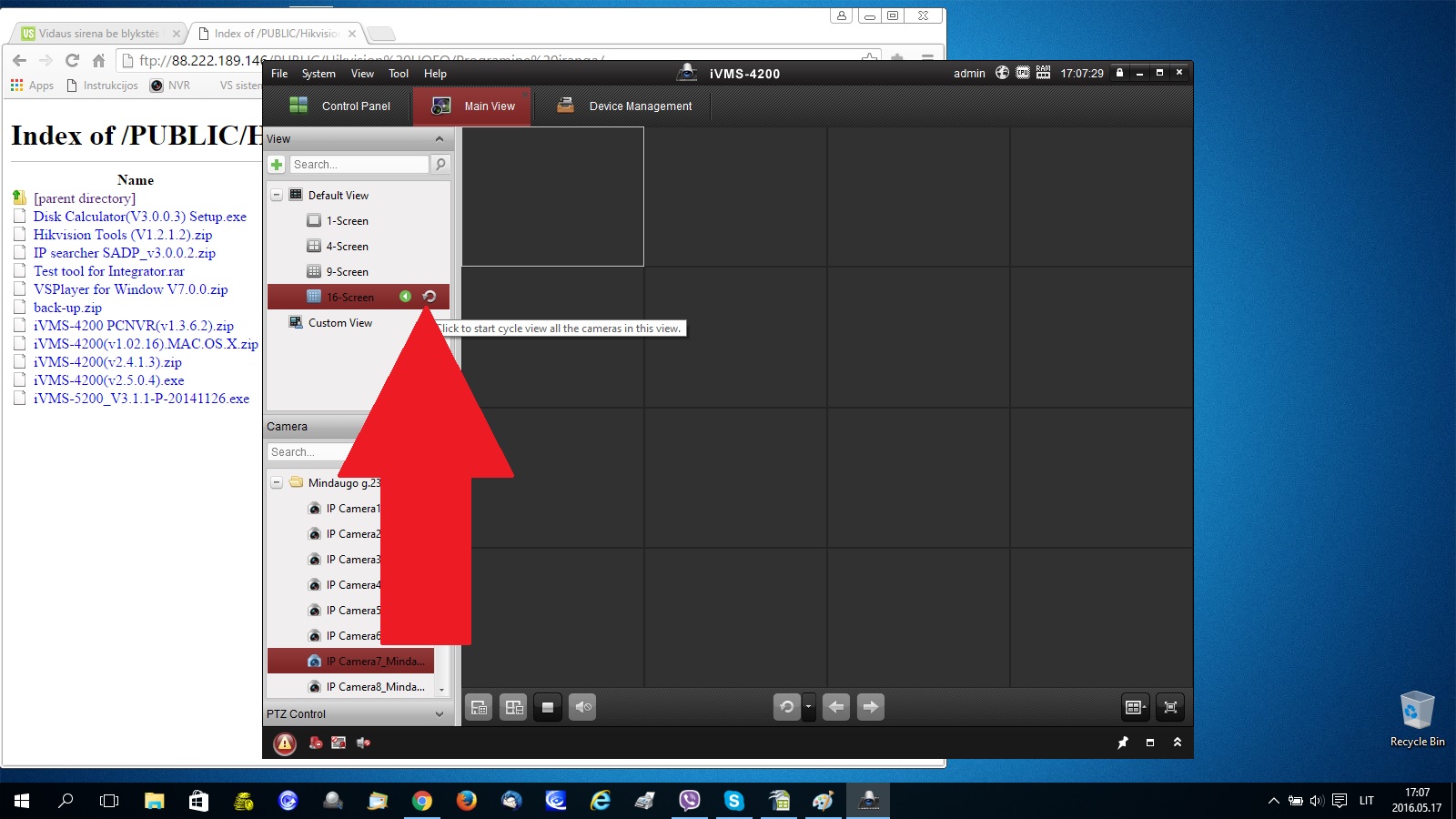The width and height of the screenshot is (1456, 819).
Task: Select the 16-Screen layout row
Action: [x=358, y=297]
